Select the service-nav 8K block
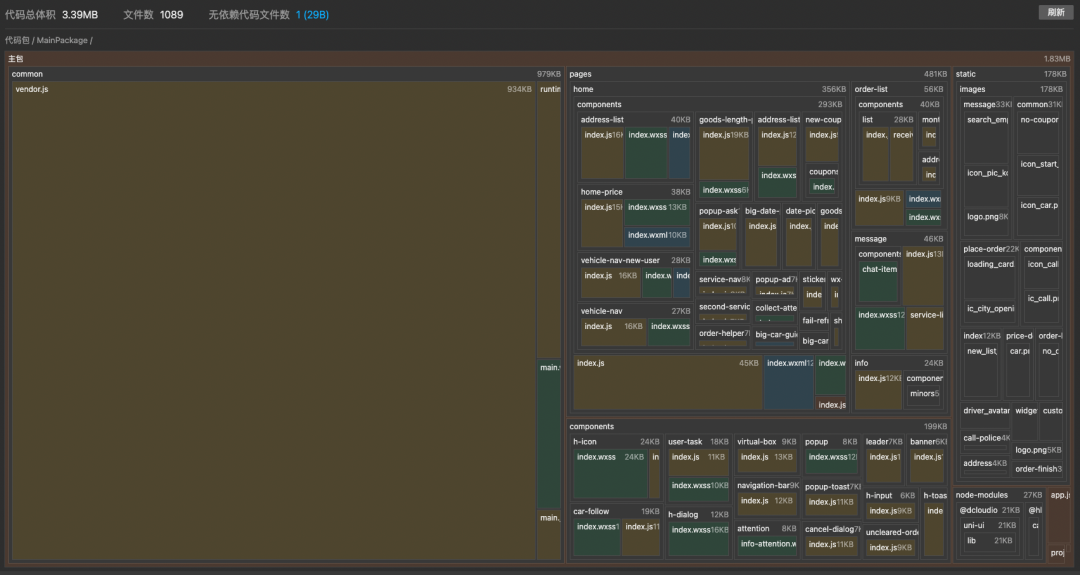The width and height of the screenshot is (1080, 575). 723,283
